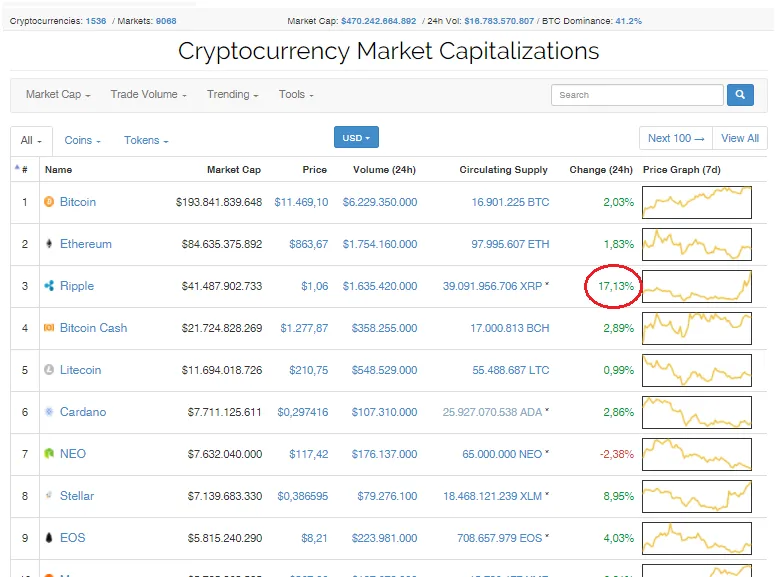Expand the Tools dropdown menu
The image size is (778, 577).
tap(296, 94)
